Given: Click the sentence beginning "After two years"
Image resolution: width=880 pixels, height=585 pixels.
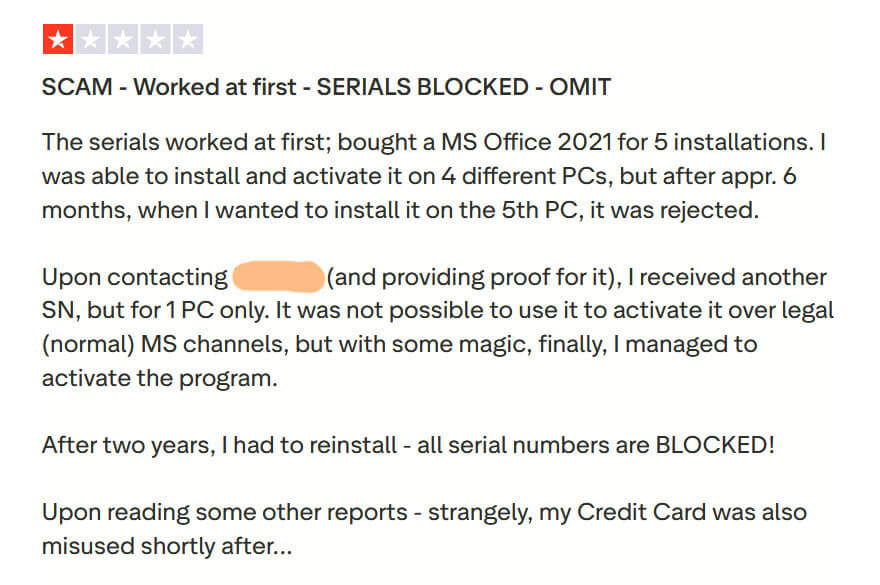Looking at the screenshot, I should tap(408, 445).
